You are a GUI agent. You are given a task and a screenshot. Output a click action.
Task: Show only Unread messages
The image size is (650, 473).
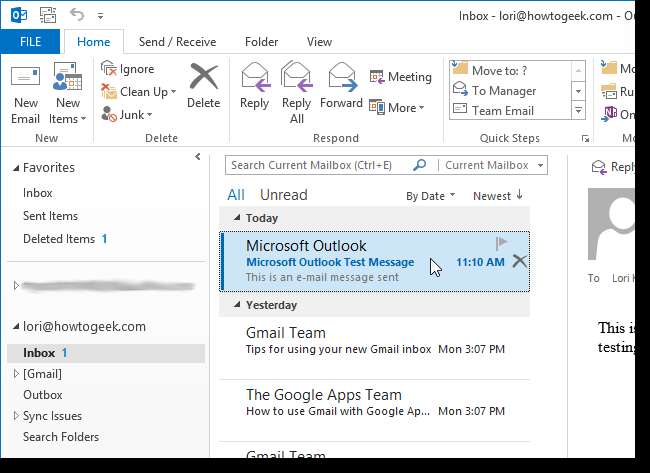283,195
